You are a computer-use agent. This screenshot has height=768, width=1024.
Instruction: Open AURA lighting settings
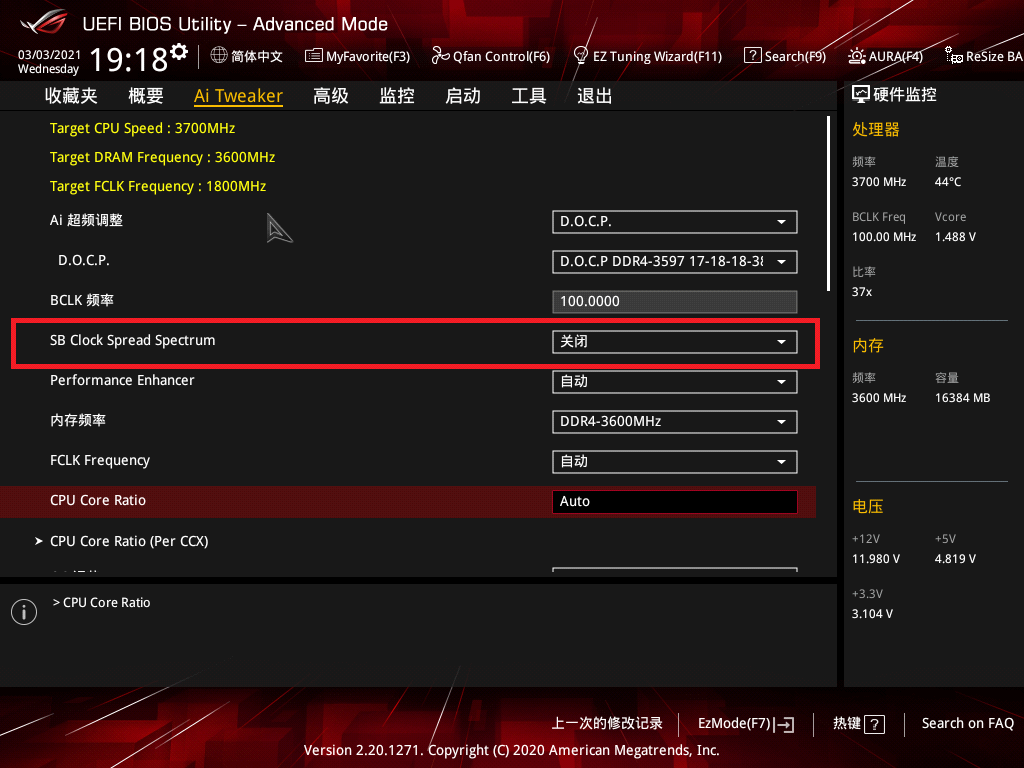886,56
